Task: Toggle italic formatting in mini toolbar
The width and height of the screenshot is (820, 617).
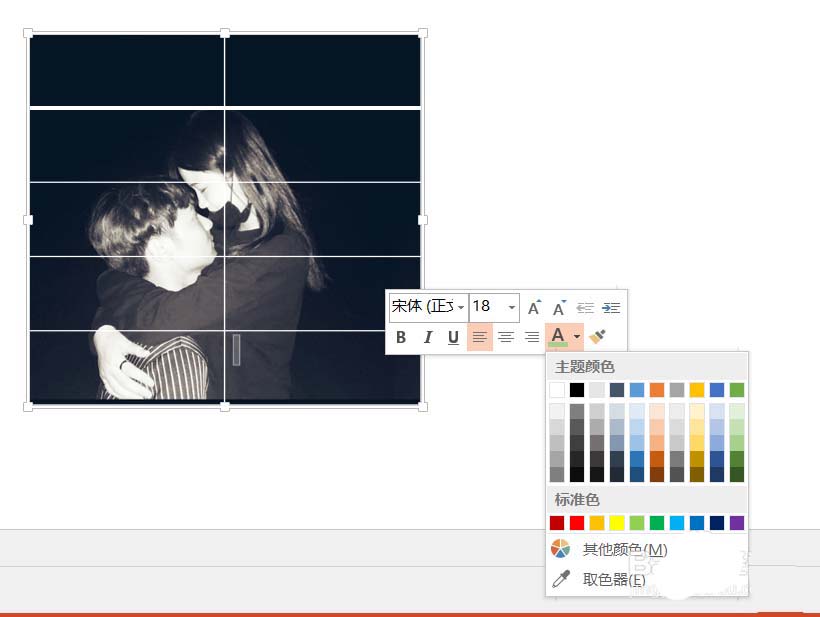Action: [x=427, y=337]
